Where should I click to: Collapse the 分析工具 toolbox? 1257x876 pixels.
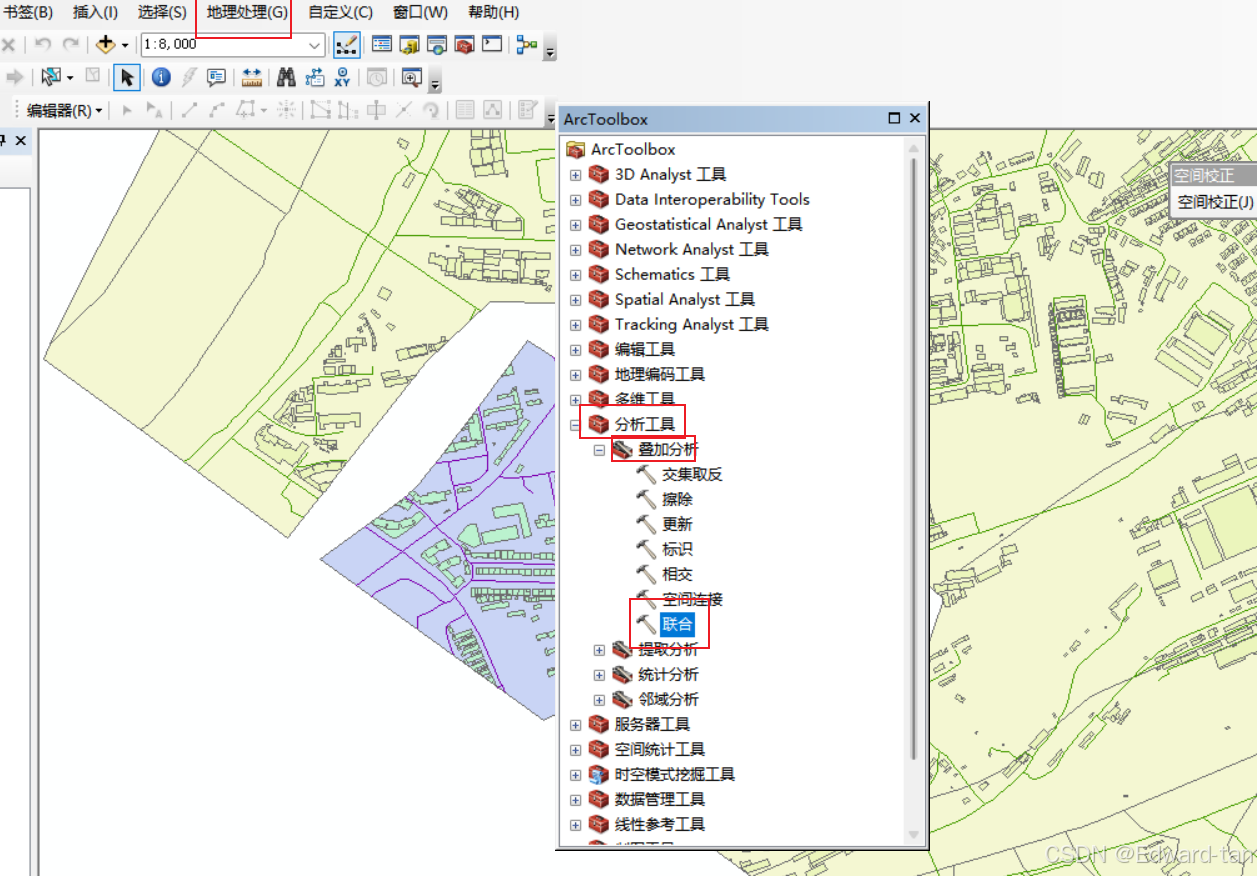click(x=576, y=425)
